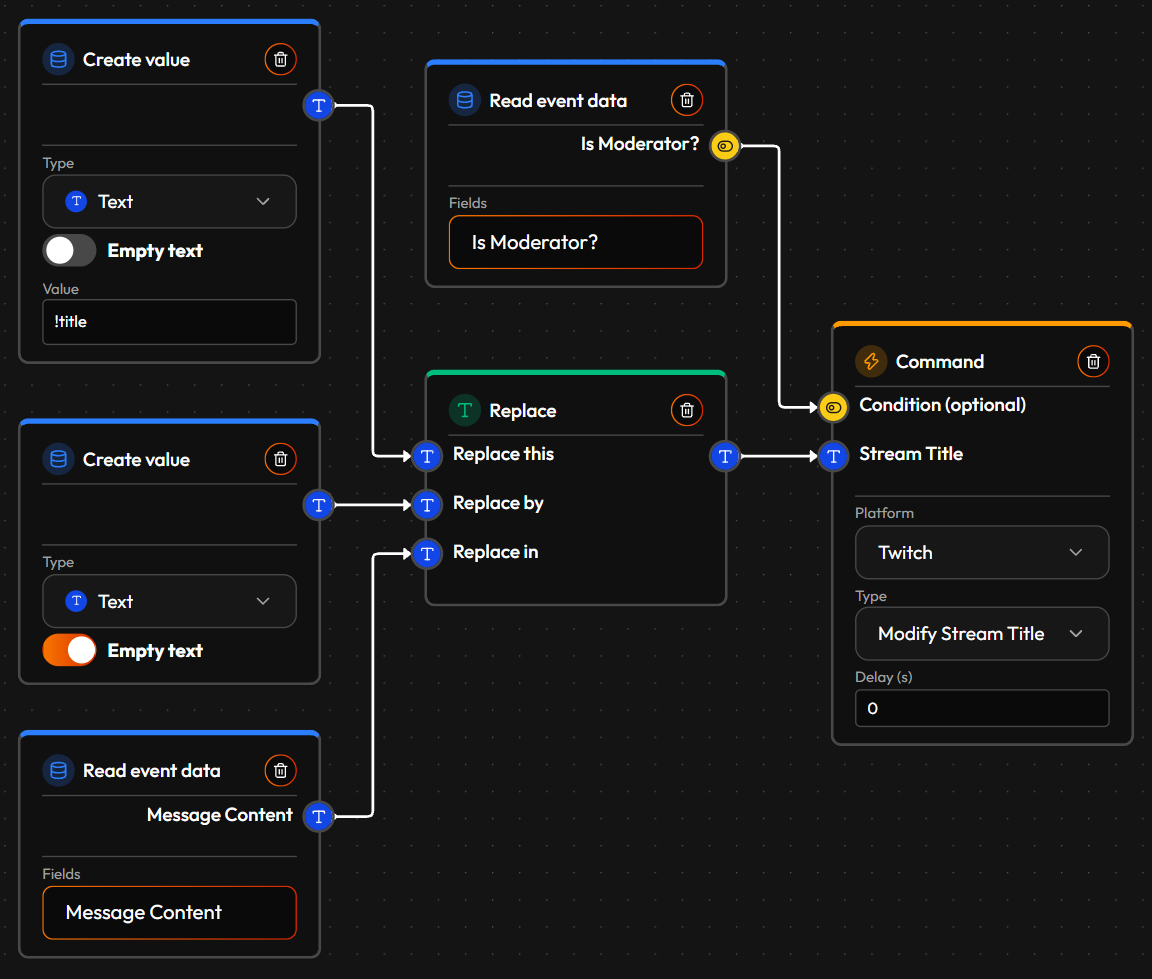Viewport: 1152px width, 979px height.
Task: Enable Empty text on the !title Create value node
Action: (70, 250)
